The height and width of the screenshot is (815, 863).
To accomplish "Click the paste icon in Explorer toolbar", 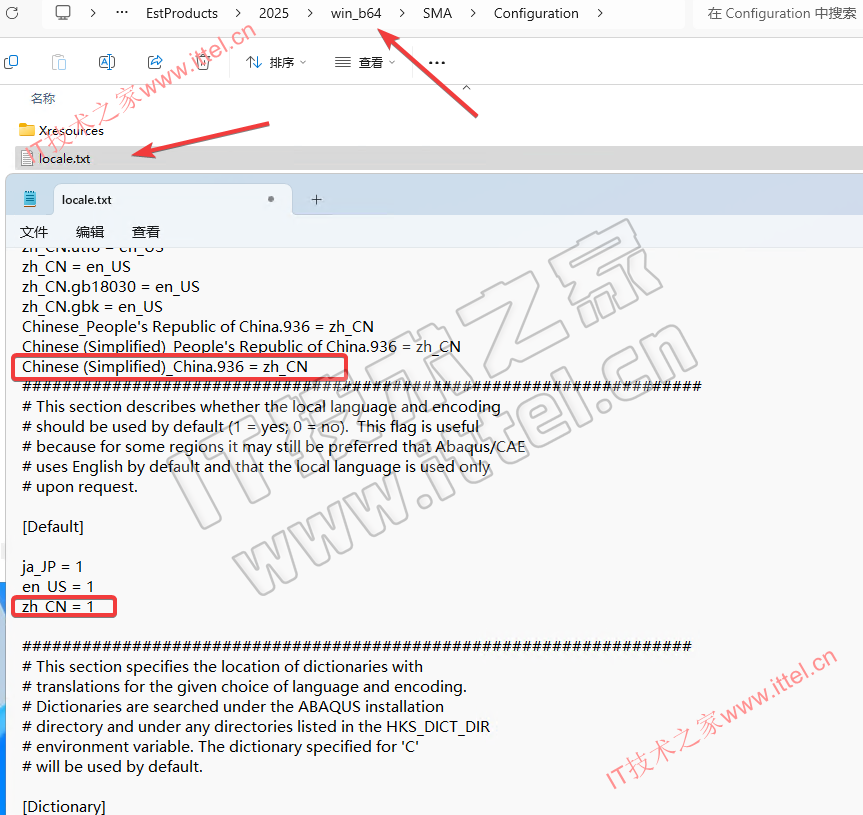I will 59,62.
